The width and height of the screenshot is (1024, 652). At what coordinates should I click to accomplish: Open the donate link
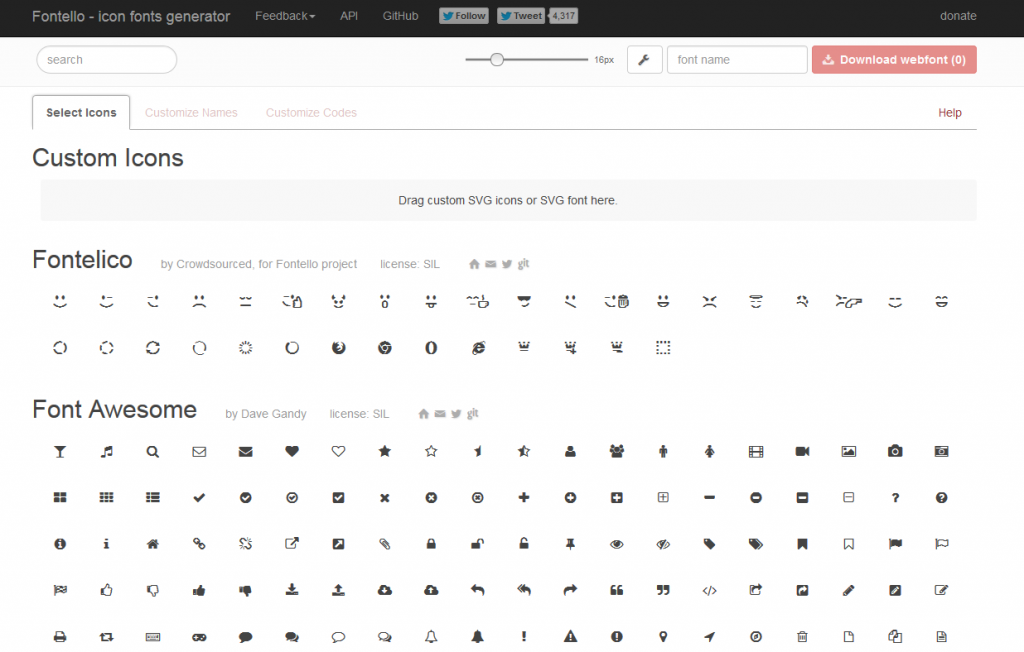tap(957, 16)
